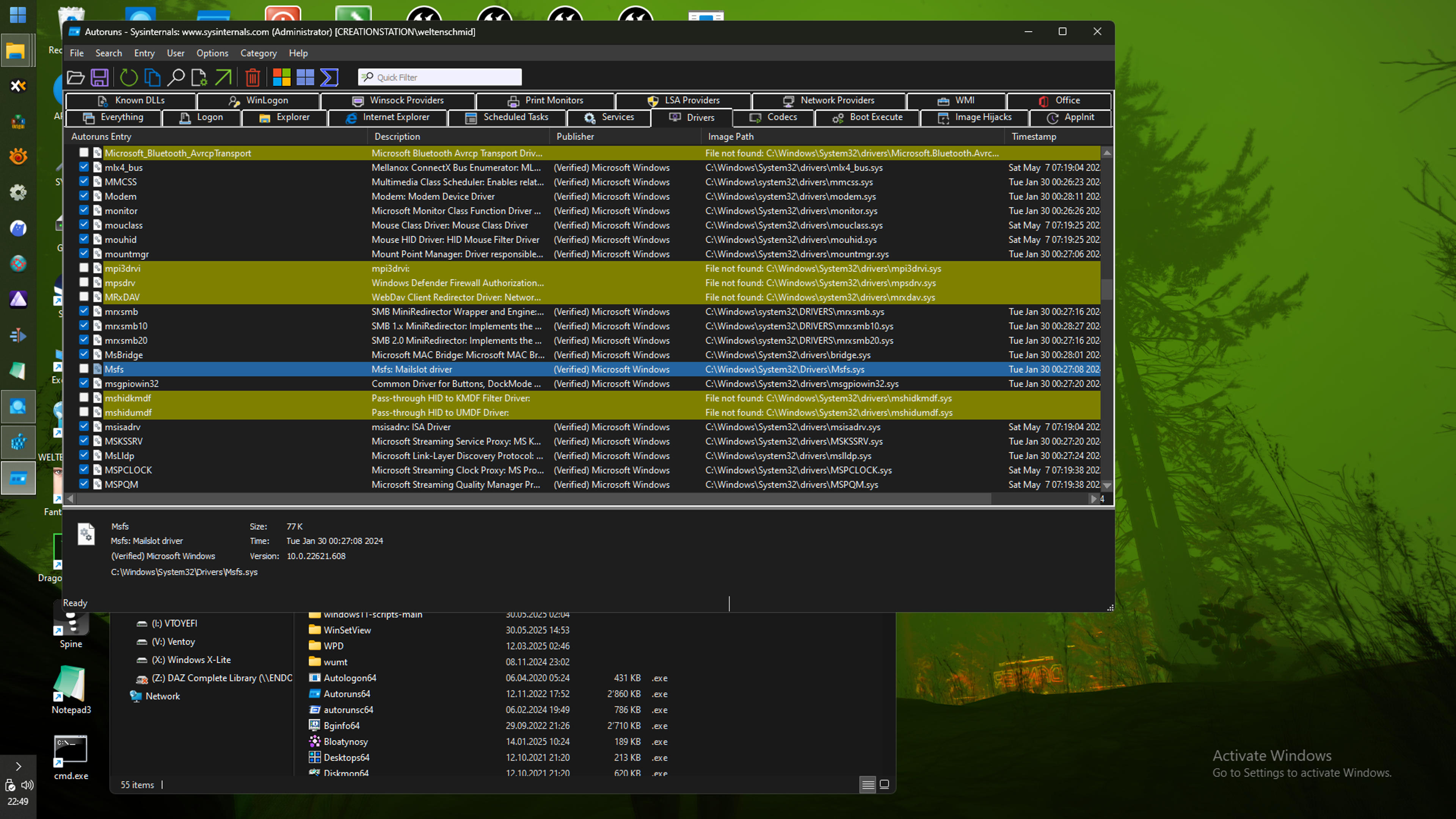Click the Quick Filter search box

point(440,77)
